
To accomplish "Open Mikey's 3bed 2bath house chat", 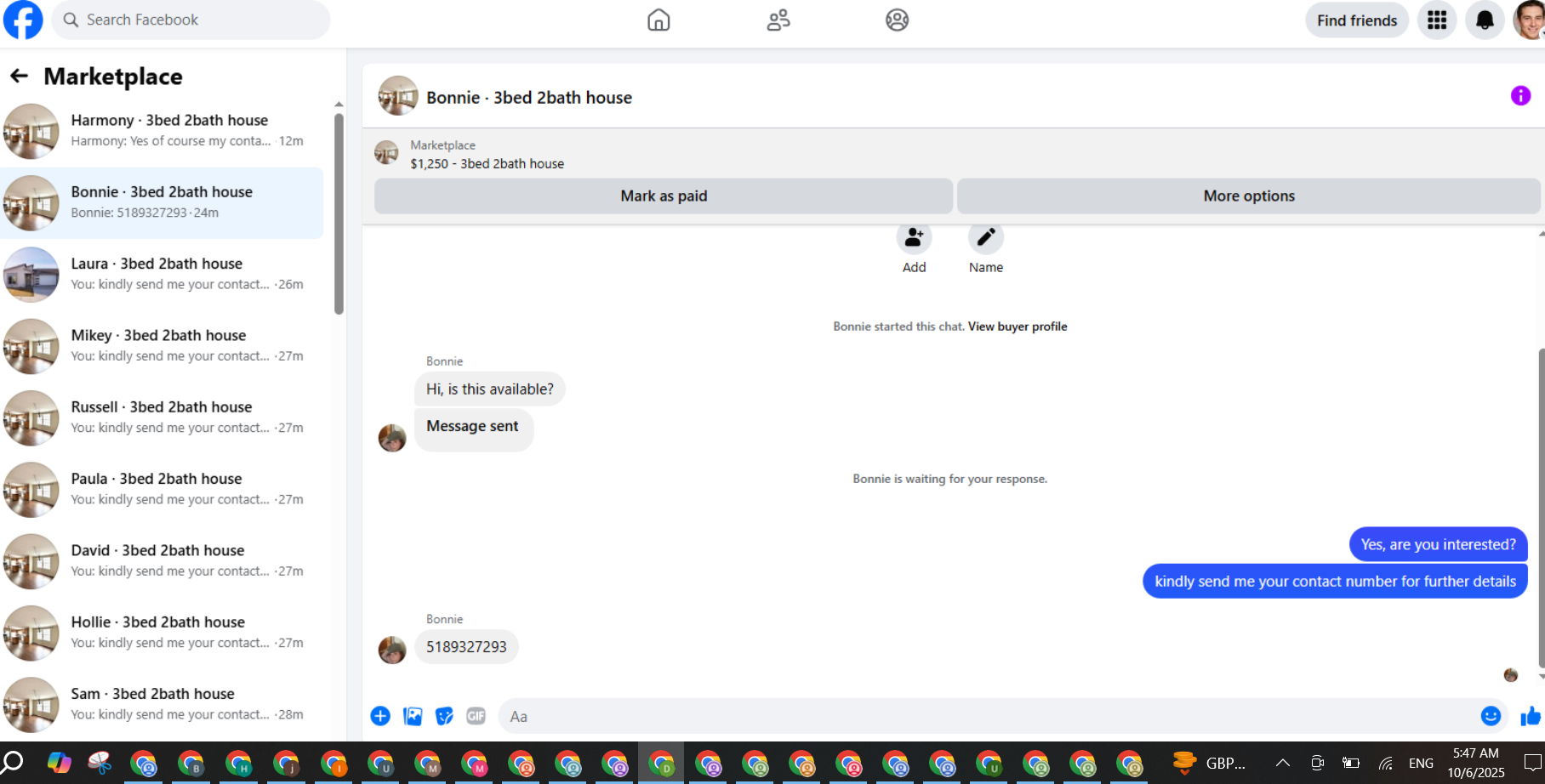I will pyautogui.click(x=162, y=346).
